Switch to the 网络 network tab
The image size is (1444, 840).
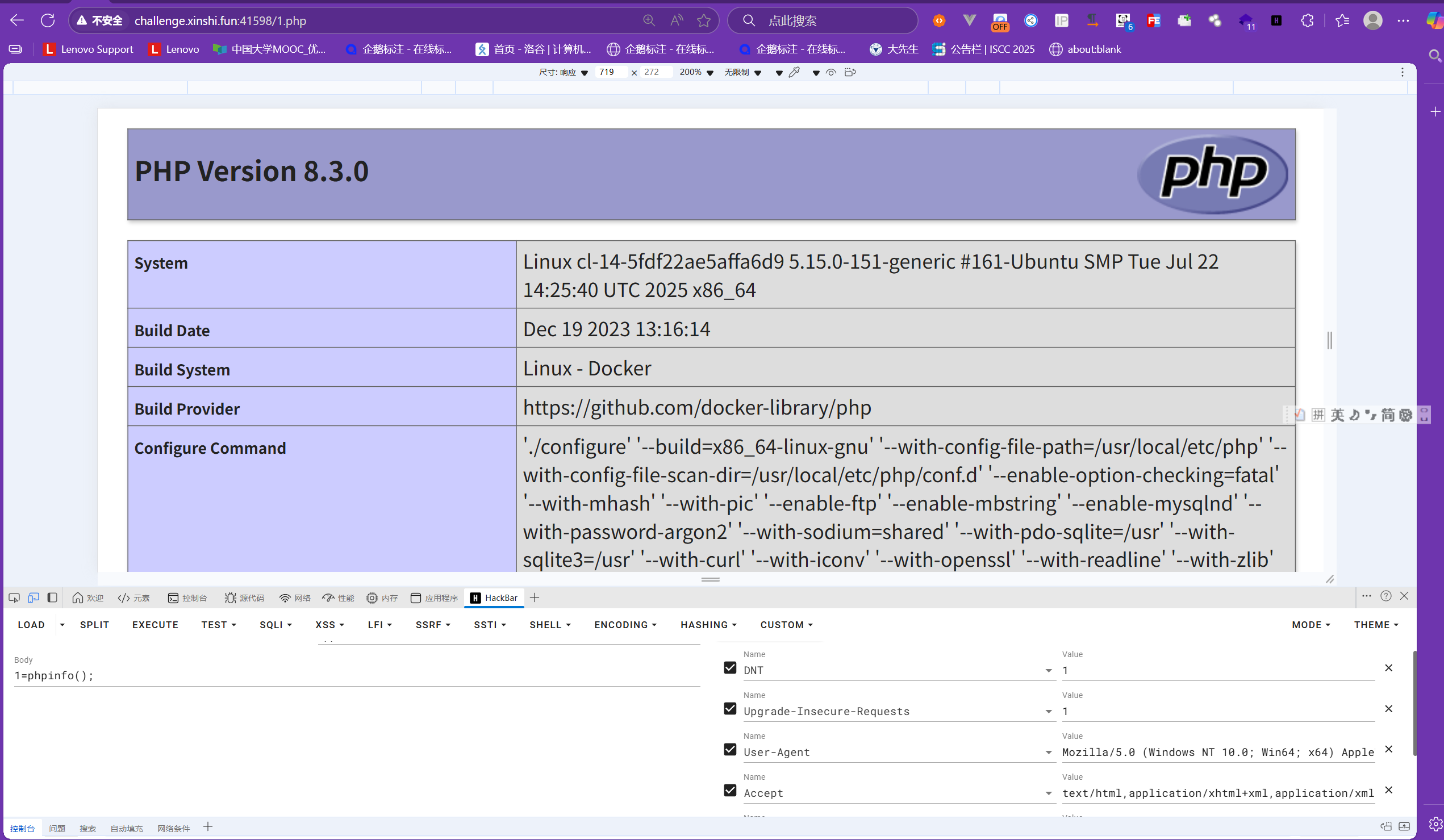(x=295, y=597)
